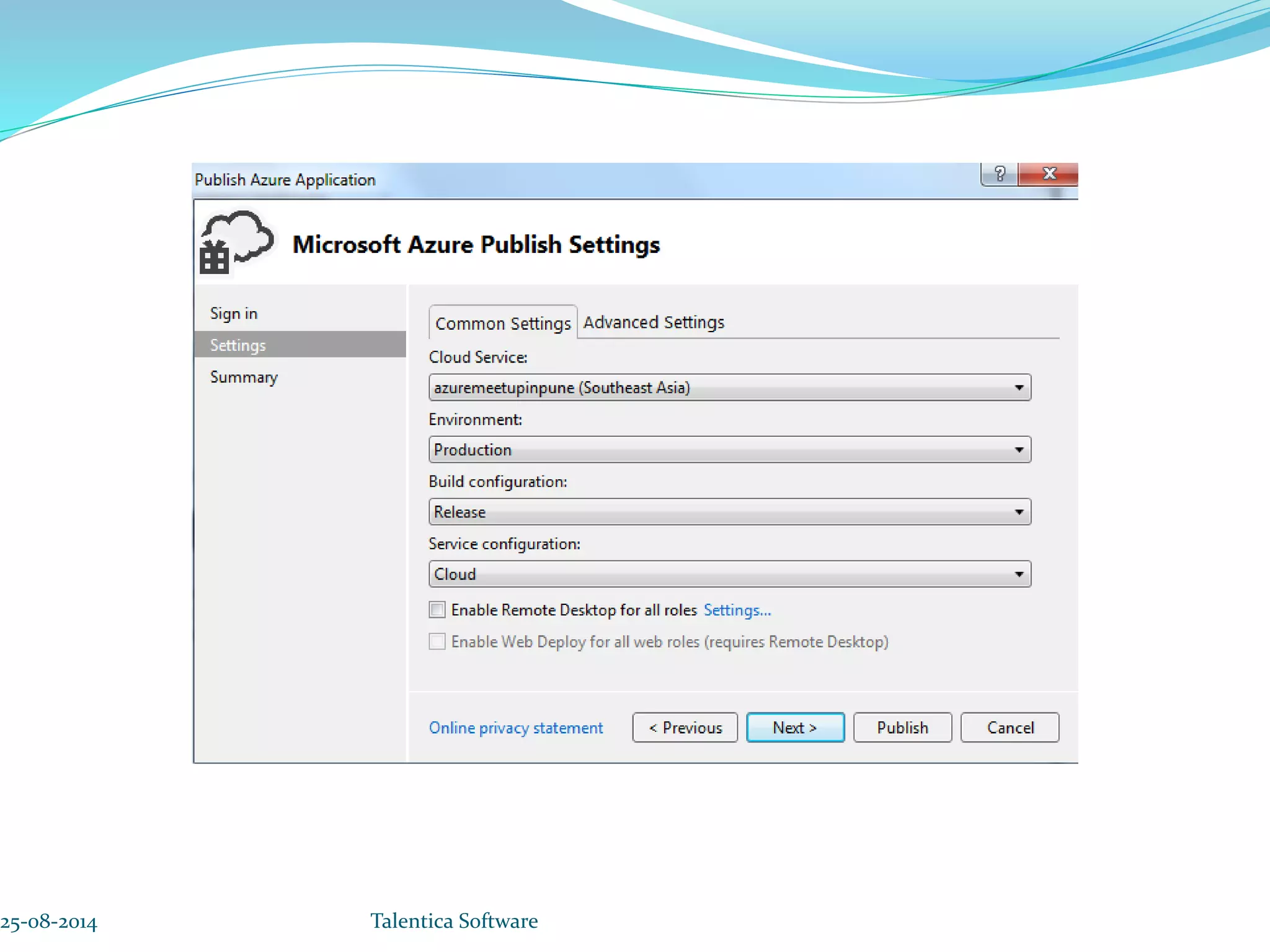Screen dimensions: 1270x952
Task: Cancel the publish wizard
Action: click(x=1010, y=728)
